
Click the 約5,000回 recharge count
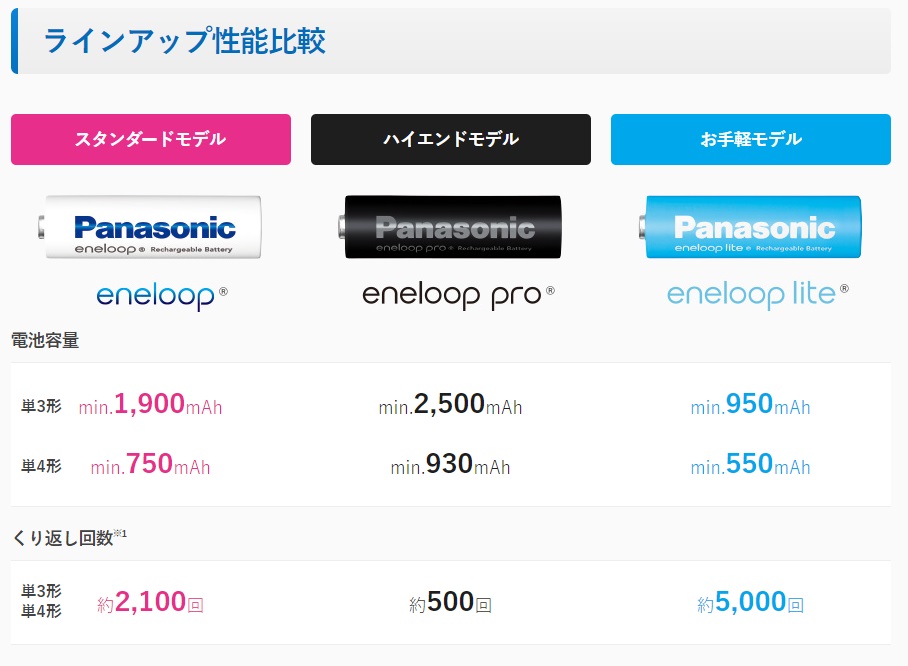(x=750, y=602)
